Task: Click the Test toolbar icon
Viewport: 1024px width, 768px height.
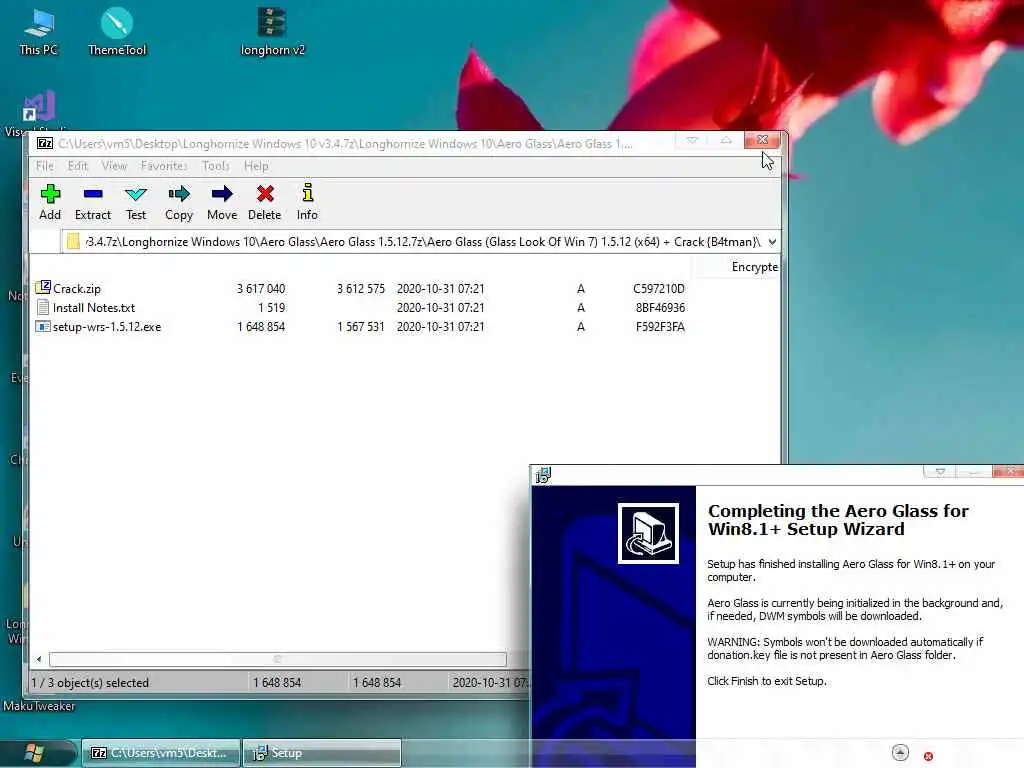Action: [136, 194]
